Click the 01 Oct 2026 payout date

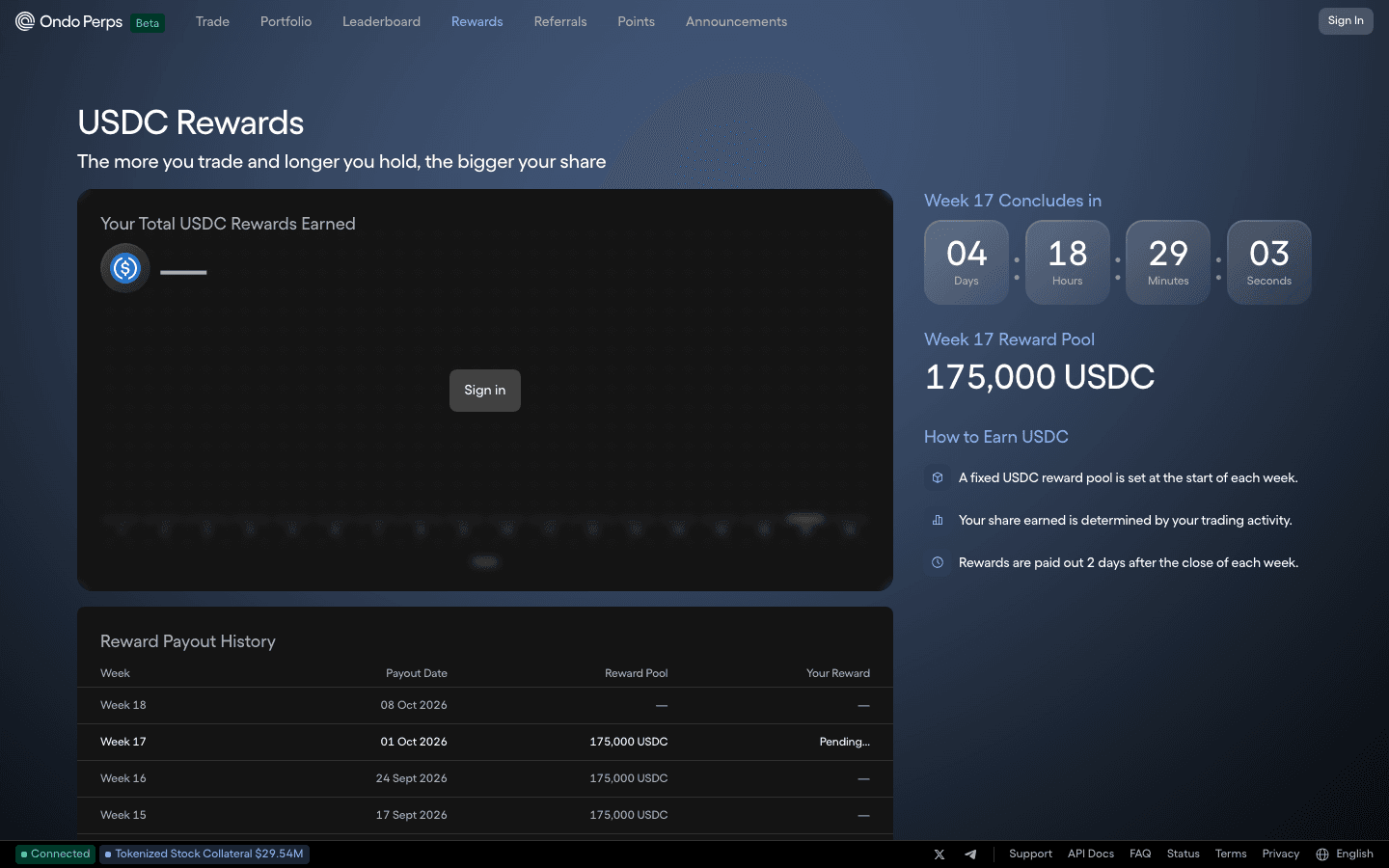(414, 742)
